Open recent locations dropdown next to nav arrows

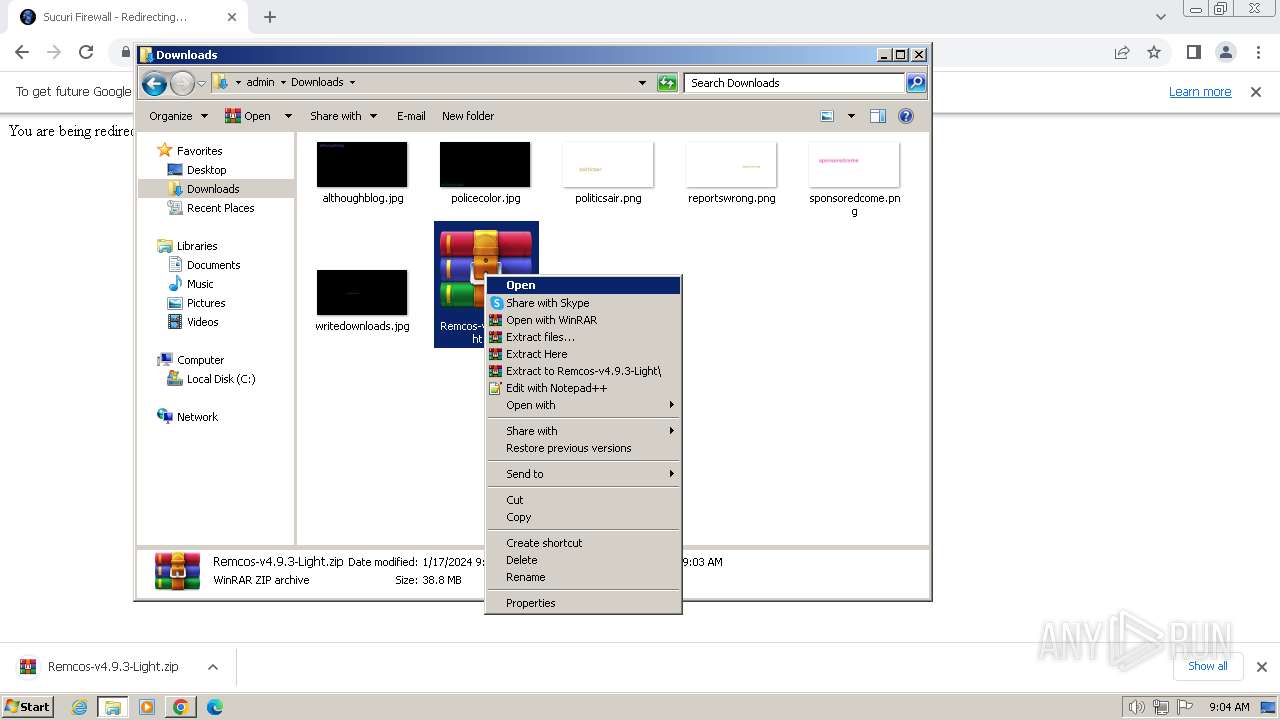tap(201, 83)
